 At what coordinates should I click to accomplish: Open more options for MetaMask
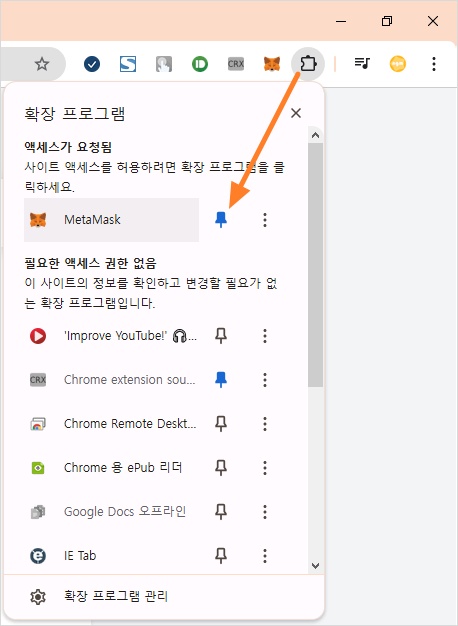(x=265, y=220)
